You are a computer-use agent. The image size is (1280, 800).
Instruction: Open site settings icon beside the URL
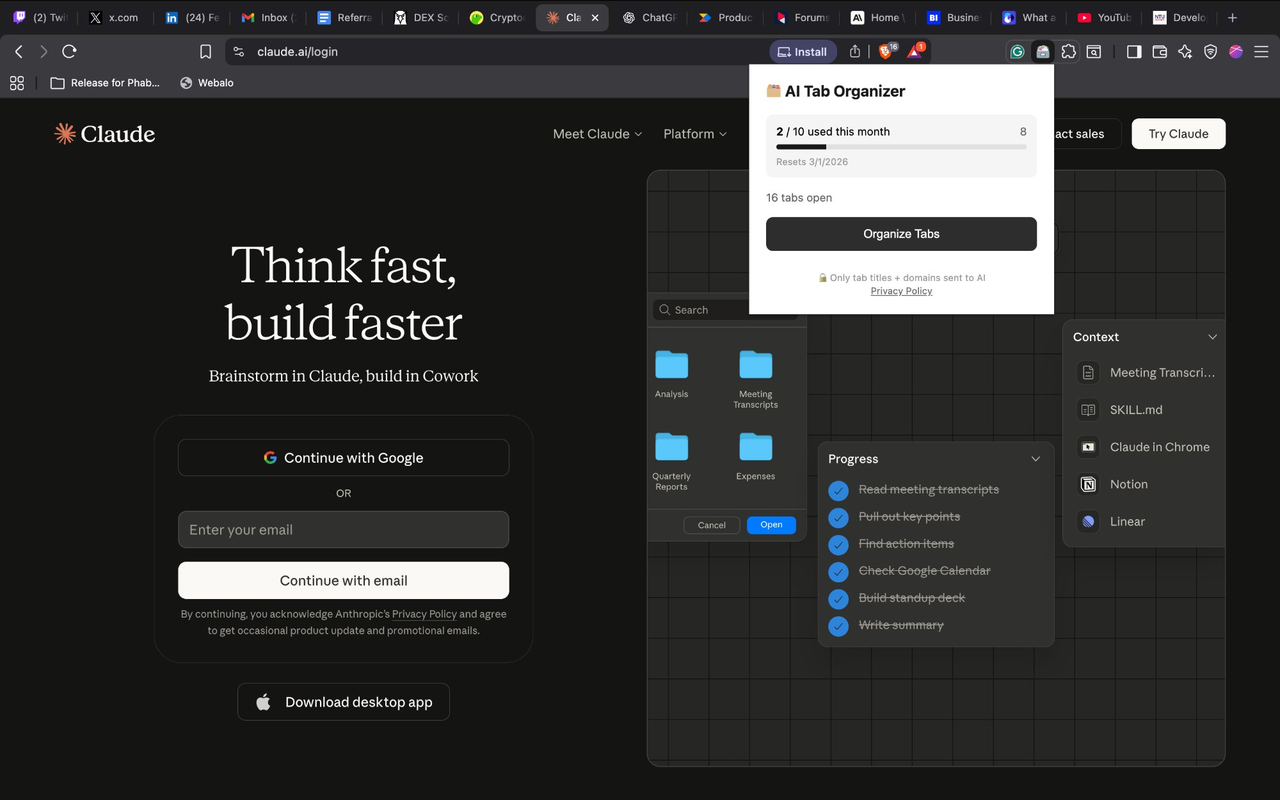(238, 52)
